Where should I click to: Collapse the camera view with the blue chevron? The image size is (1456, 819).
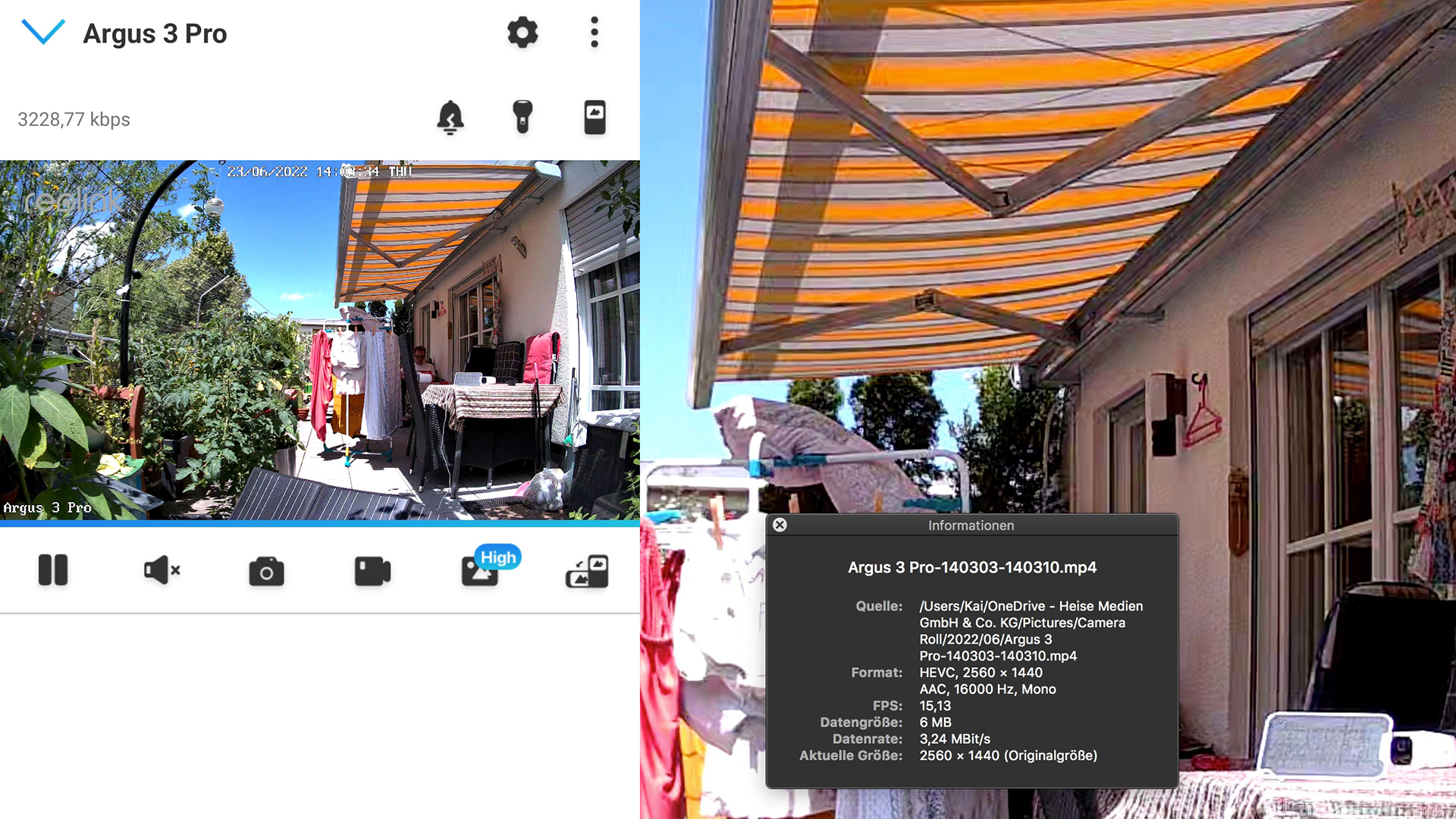pos(43,33)
